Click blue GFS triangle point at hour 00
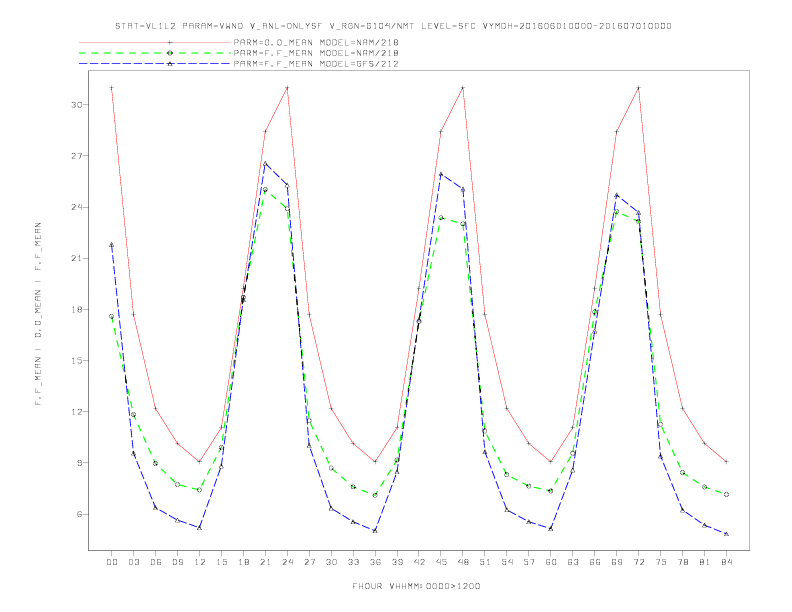The width and height of the screenshot is (792, 612). 112,245
